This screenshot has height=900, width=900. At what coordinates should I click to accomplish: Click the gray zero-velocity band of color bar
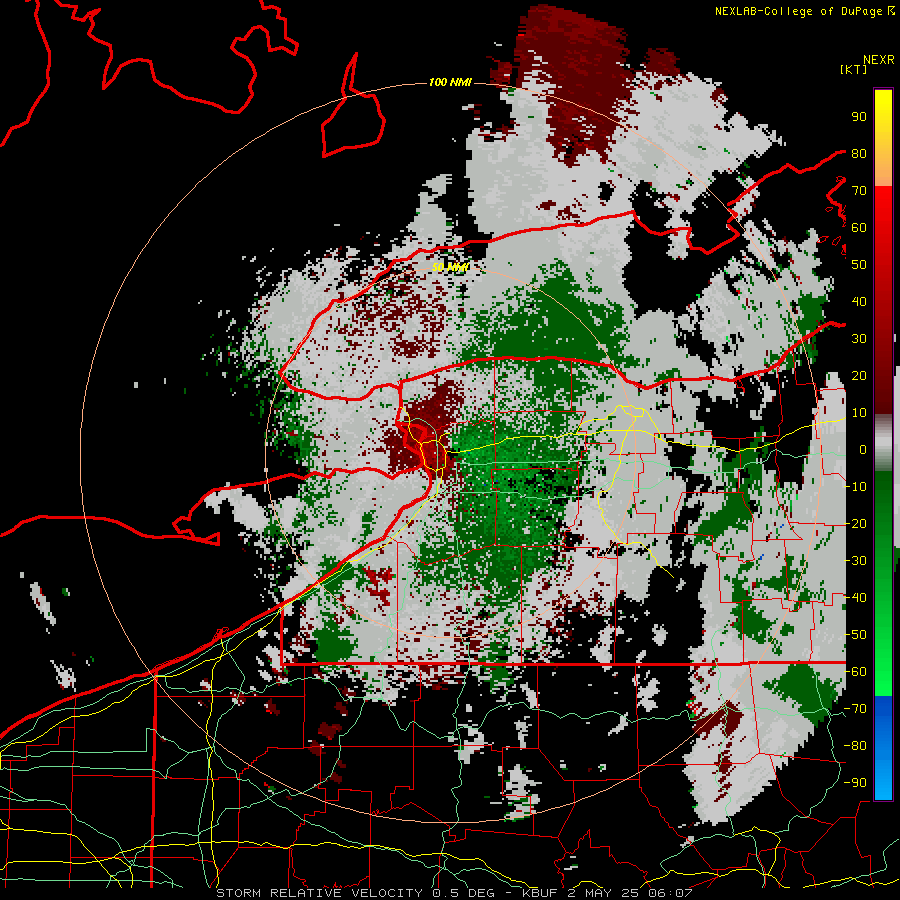coord(883,442)
